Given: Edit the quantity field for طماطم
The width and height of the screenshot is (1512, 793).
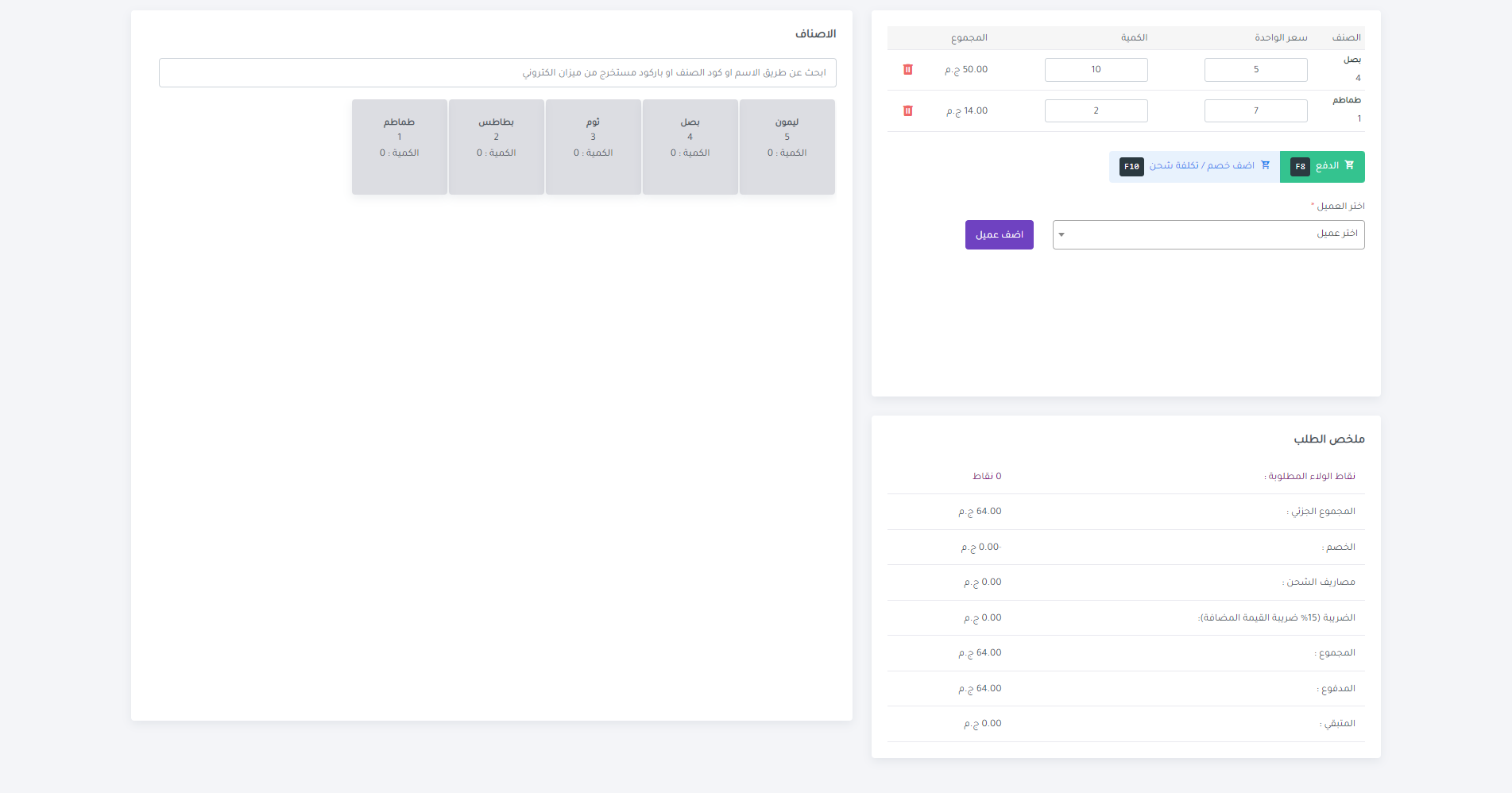Looking at the screenshot, I should 1096,111.
